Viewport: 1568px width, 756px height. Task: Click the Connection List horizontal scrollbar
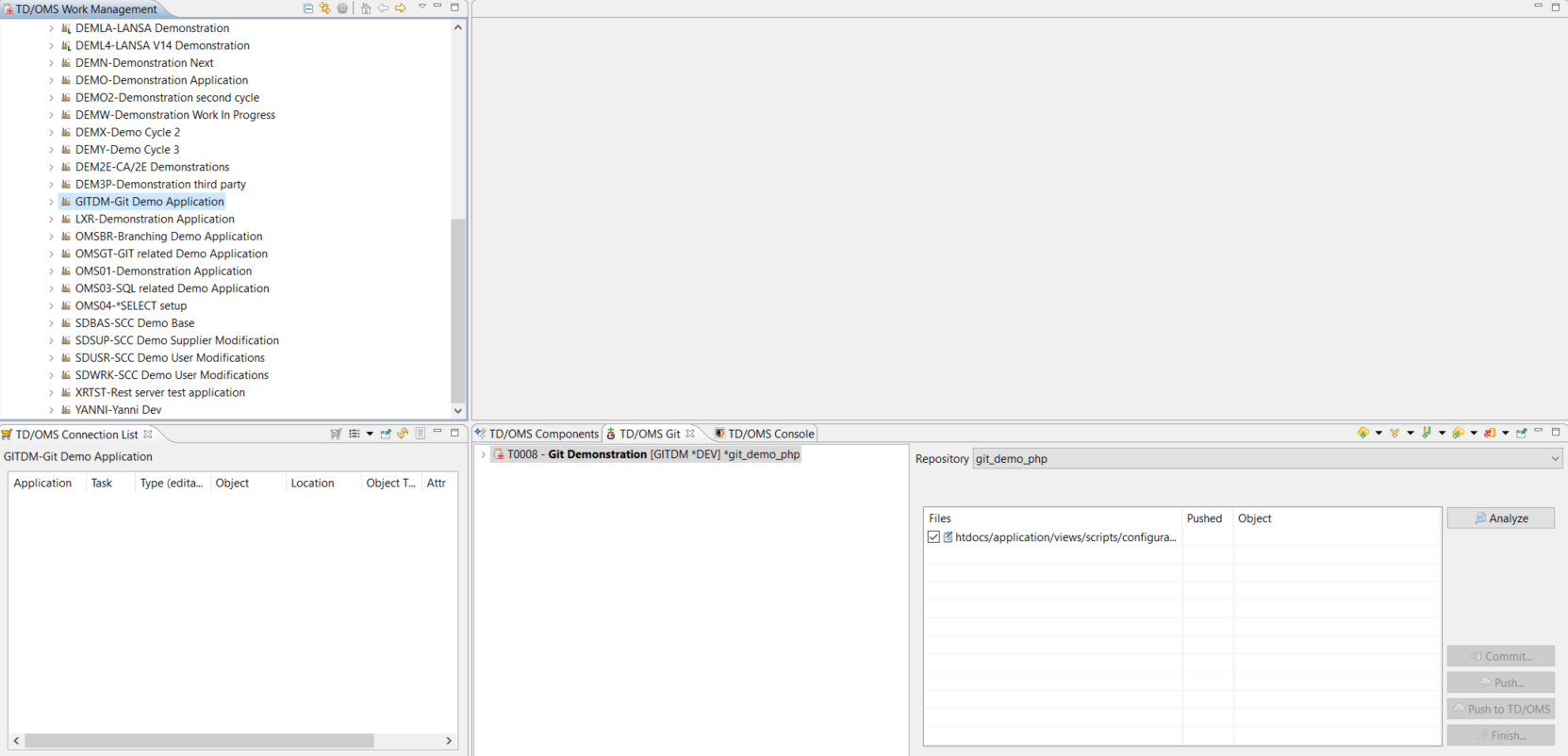click(x=199, y=741)
